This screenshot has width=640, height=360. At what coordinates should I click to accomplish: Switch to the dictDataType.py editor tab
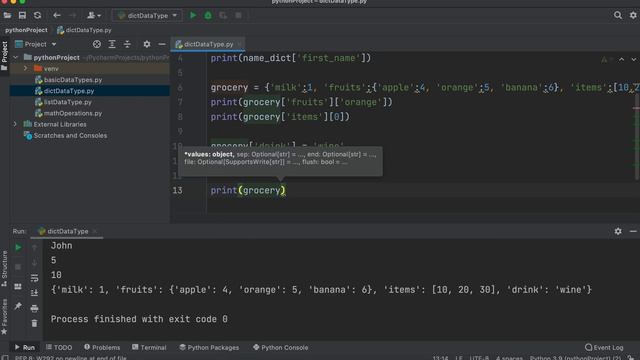coord(208,44)
